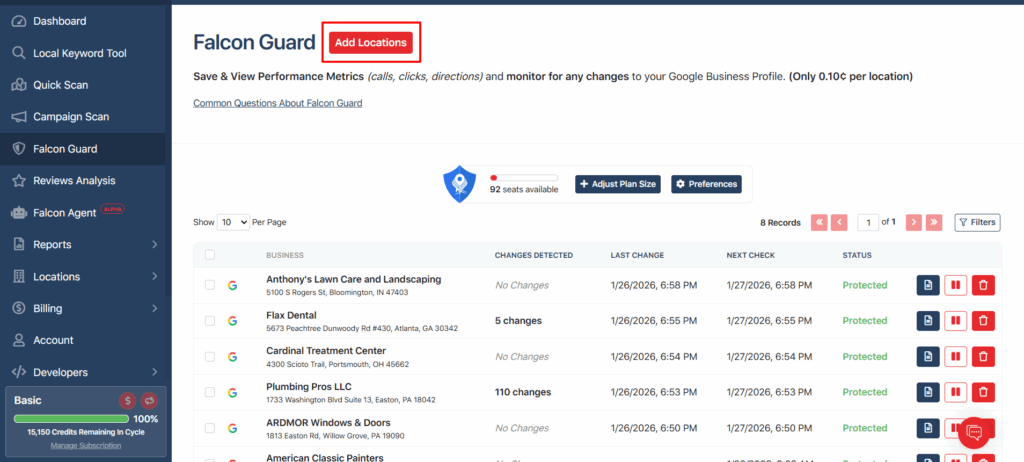The width and height of the screenshot is (1024, 462).
Task: Open the Per Page count dropdown
Action: pyautogui.click(x=233, y=222)
